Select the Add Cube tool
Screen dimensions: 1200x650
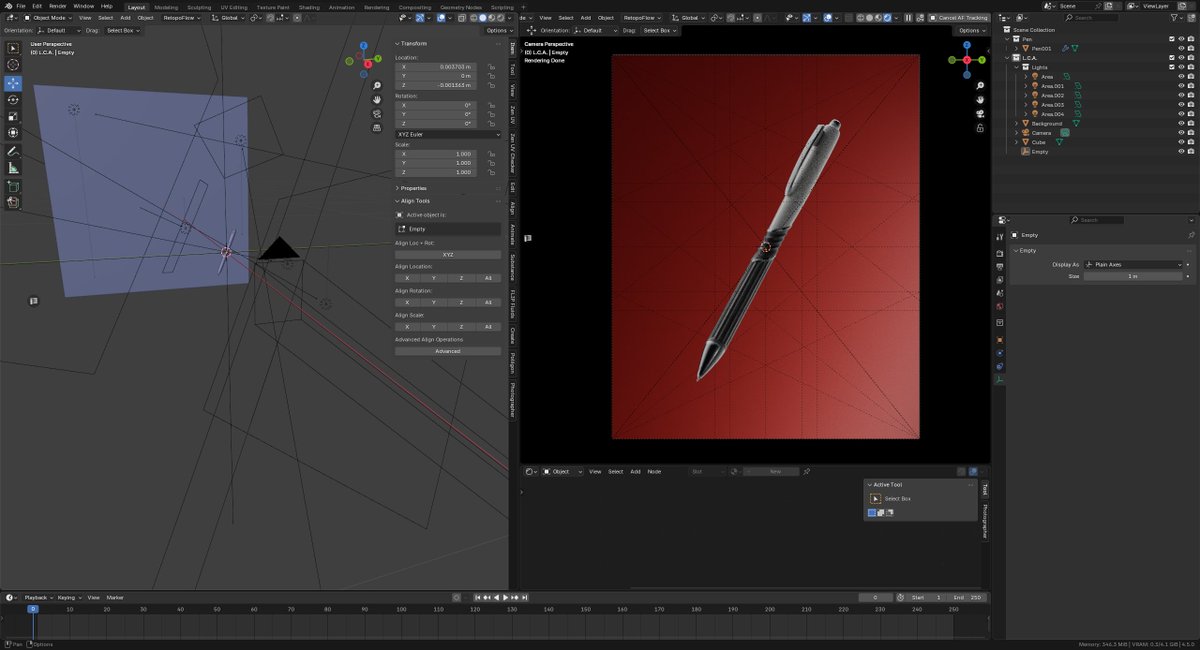(x=13, y=186)
